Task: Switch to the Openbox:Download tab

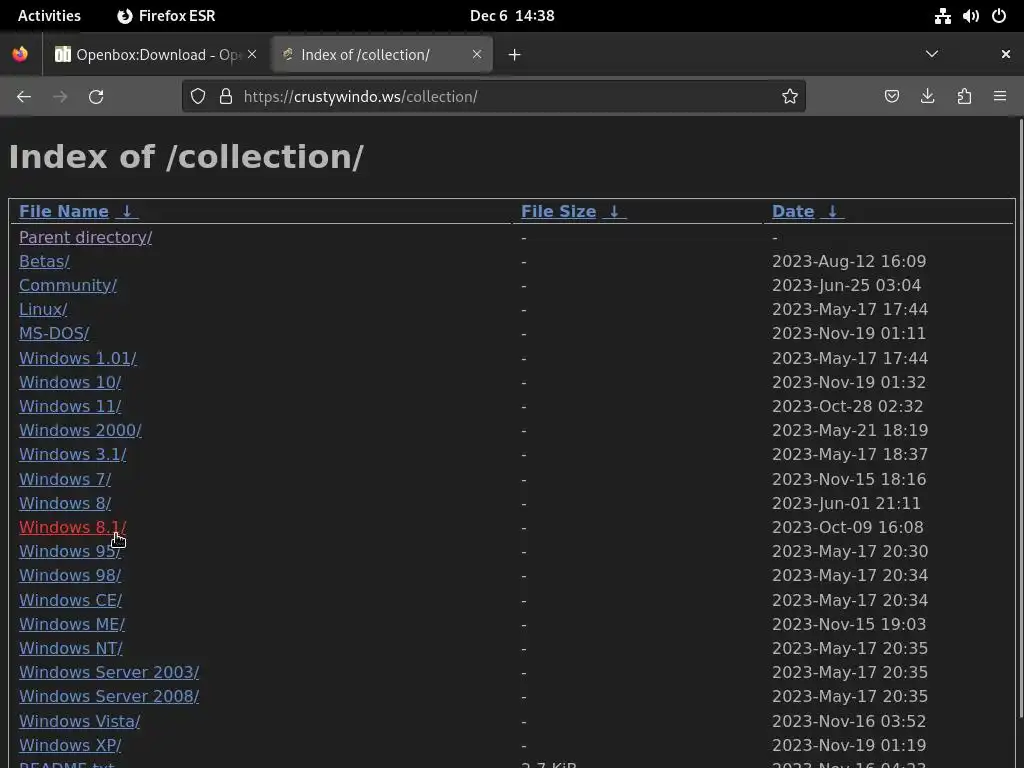Action: [x=155, y=55]
